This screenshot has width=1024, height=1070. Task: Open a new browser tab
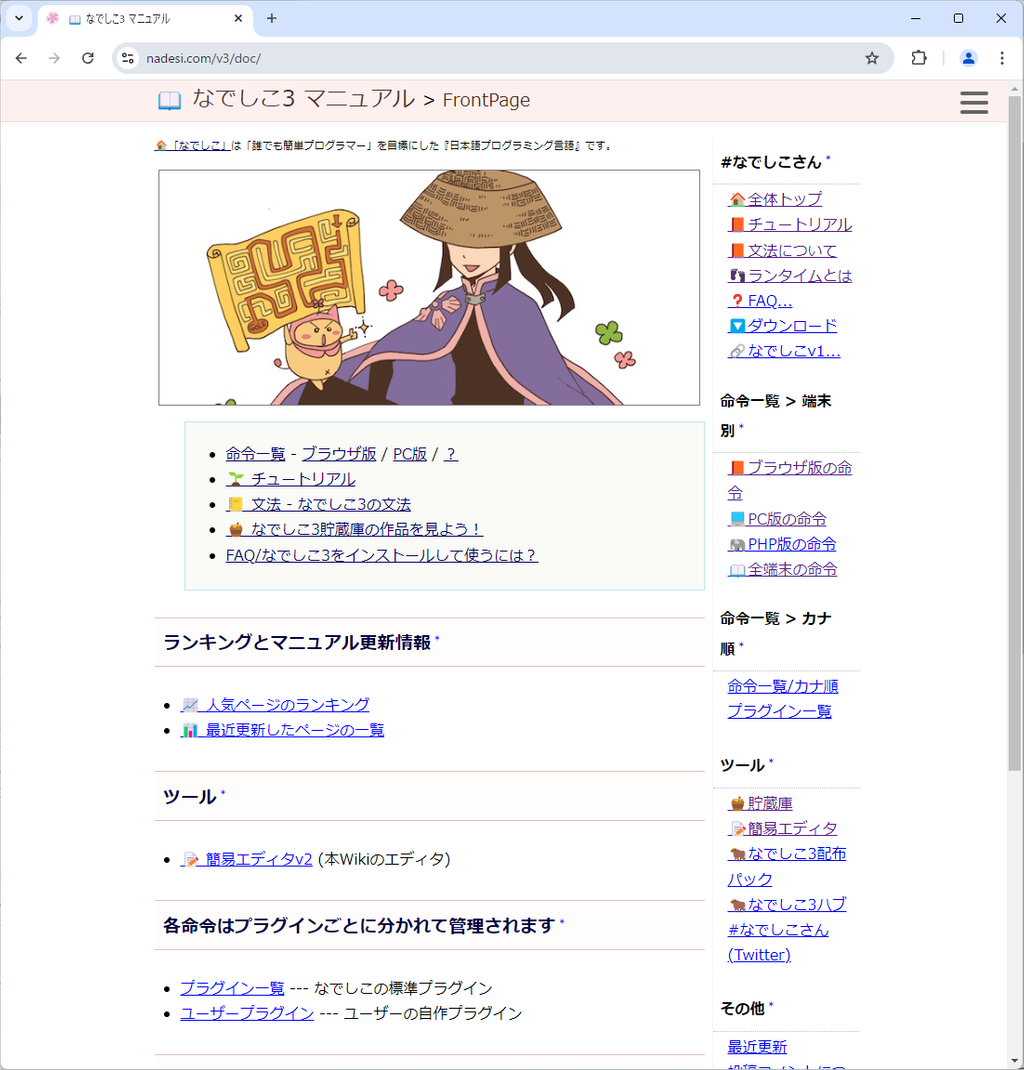point(272,18)
